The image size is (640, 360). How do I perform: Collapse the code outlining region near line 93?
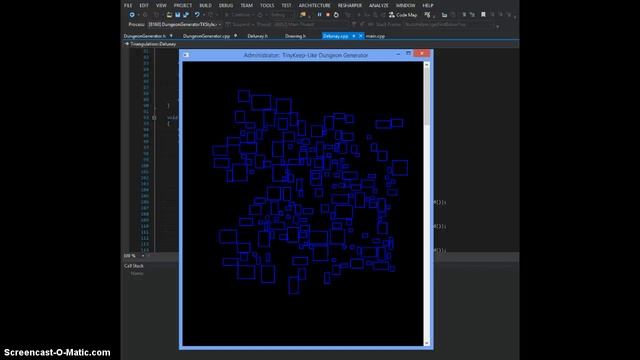click(x=154, y=118)
